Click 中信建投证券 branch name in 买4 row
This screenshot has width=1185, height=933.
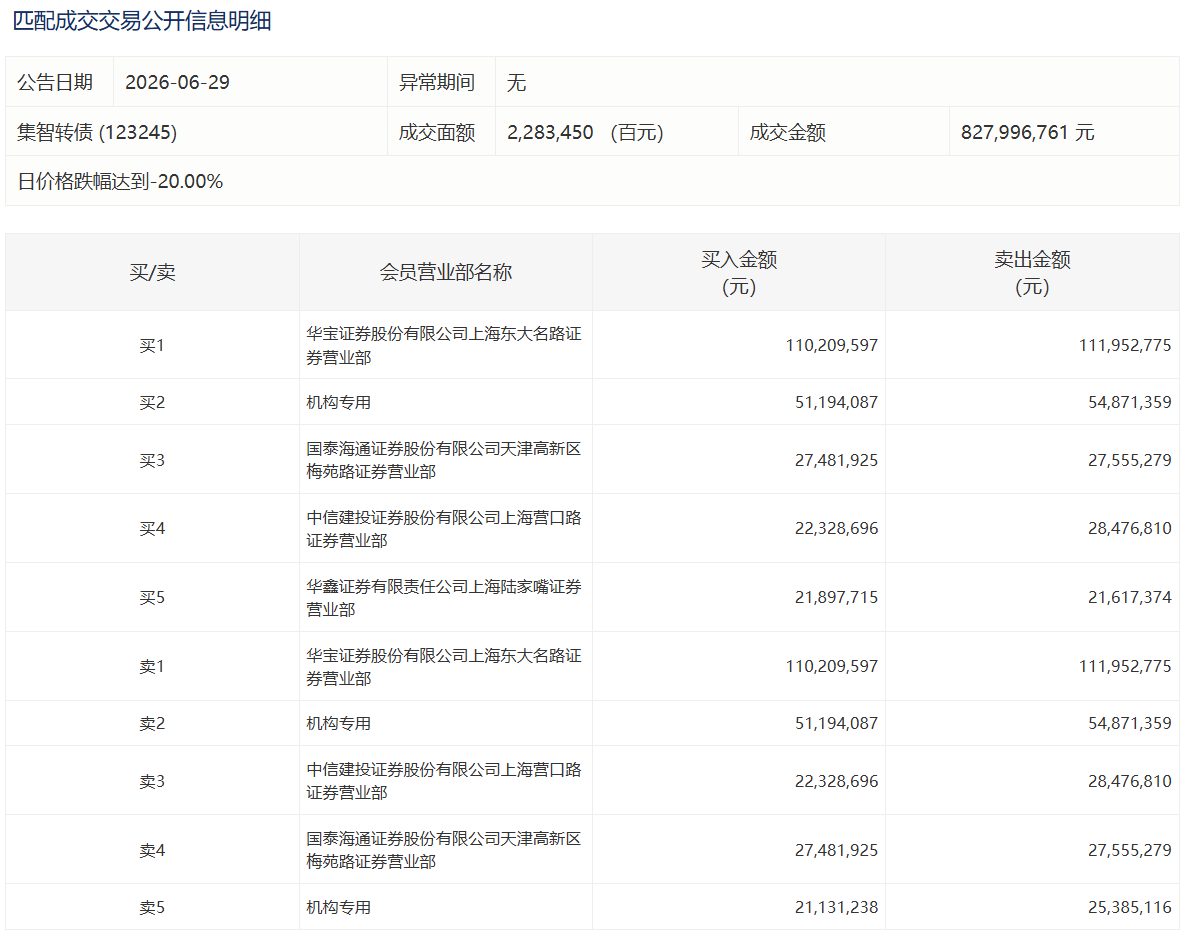(444, 529)
